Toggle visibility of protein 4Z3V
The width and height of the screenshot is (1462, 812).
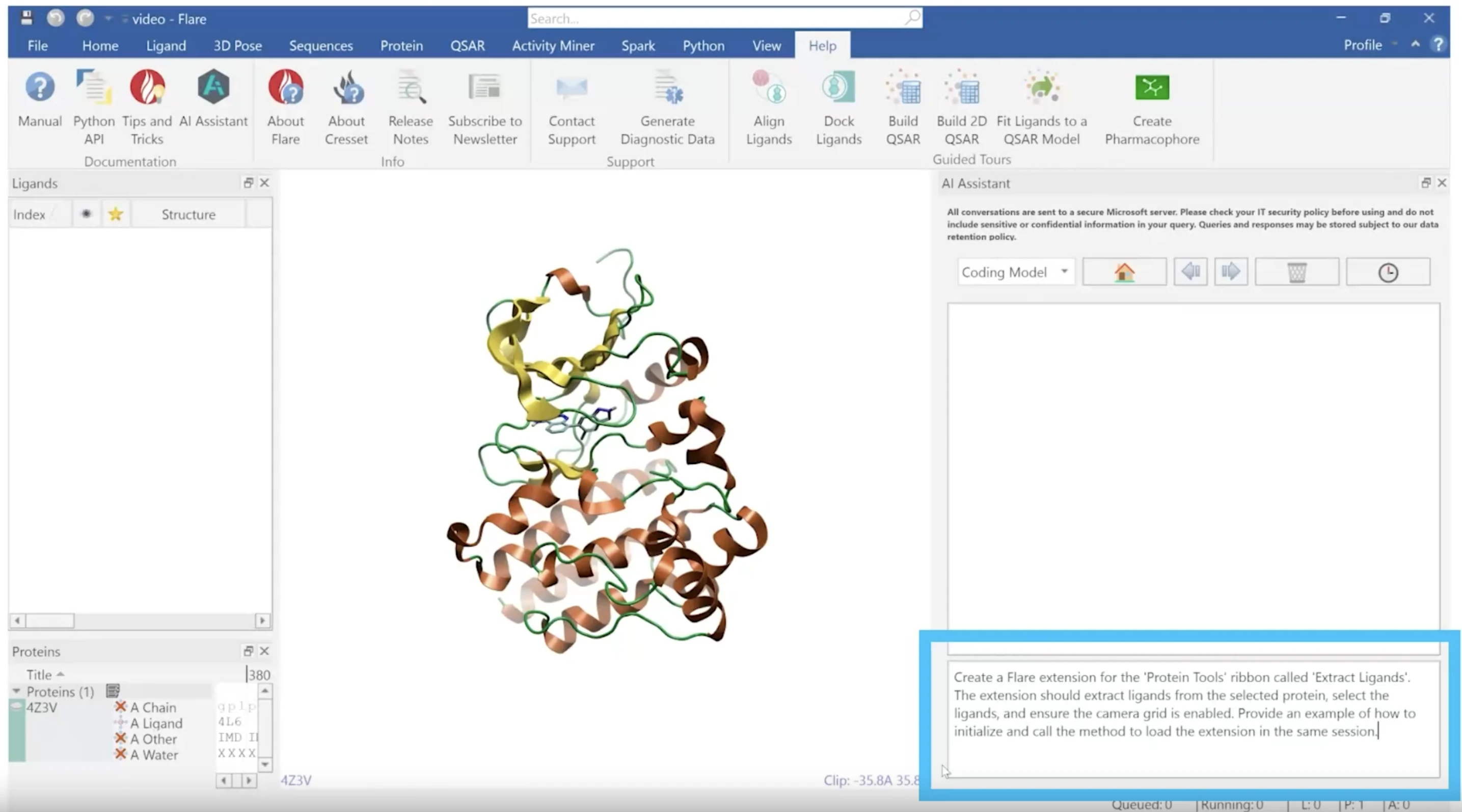tap(16, 707)
